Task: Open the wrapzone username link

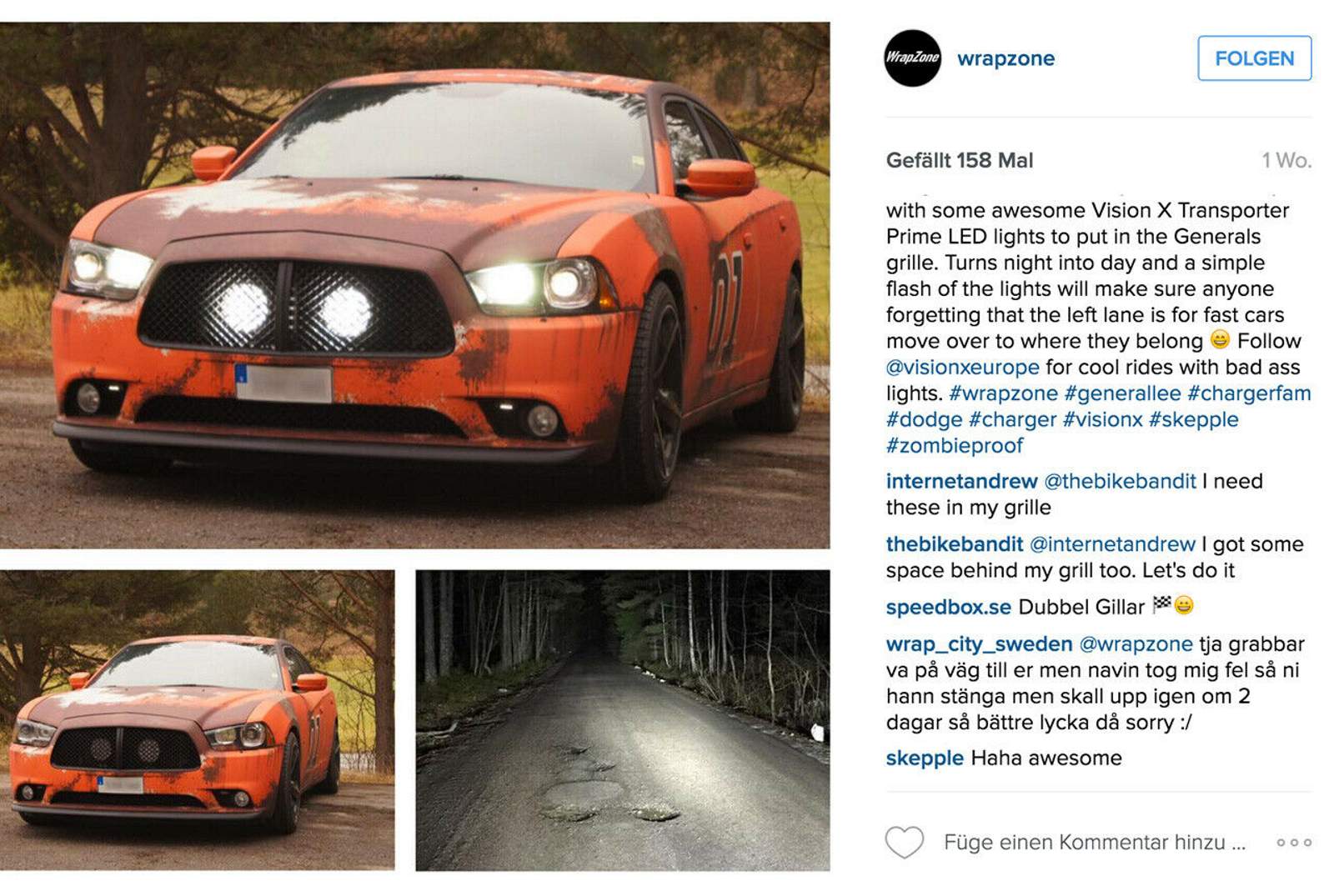Action: coord(1006,58)
